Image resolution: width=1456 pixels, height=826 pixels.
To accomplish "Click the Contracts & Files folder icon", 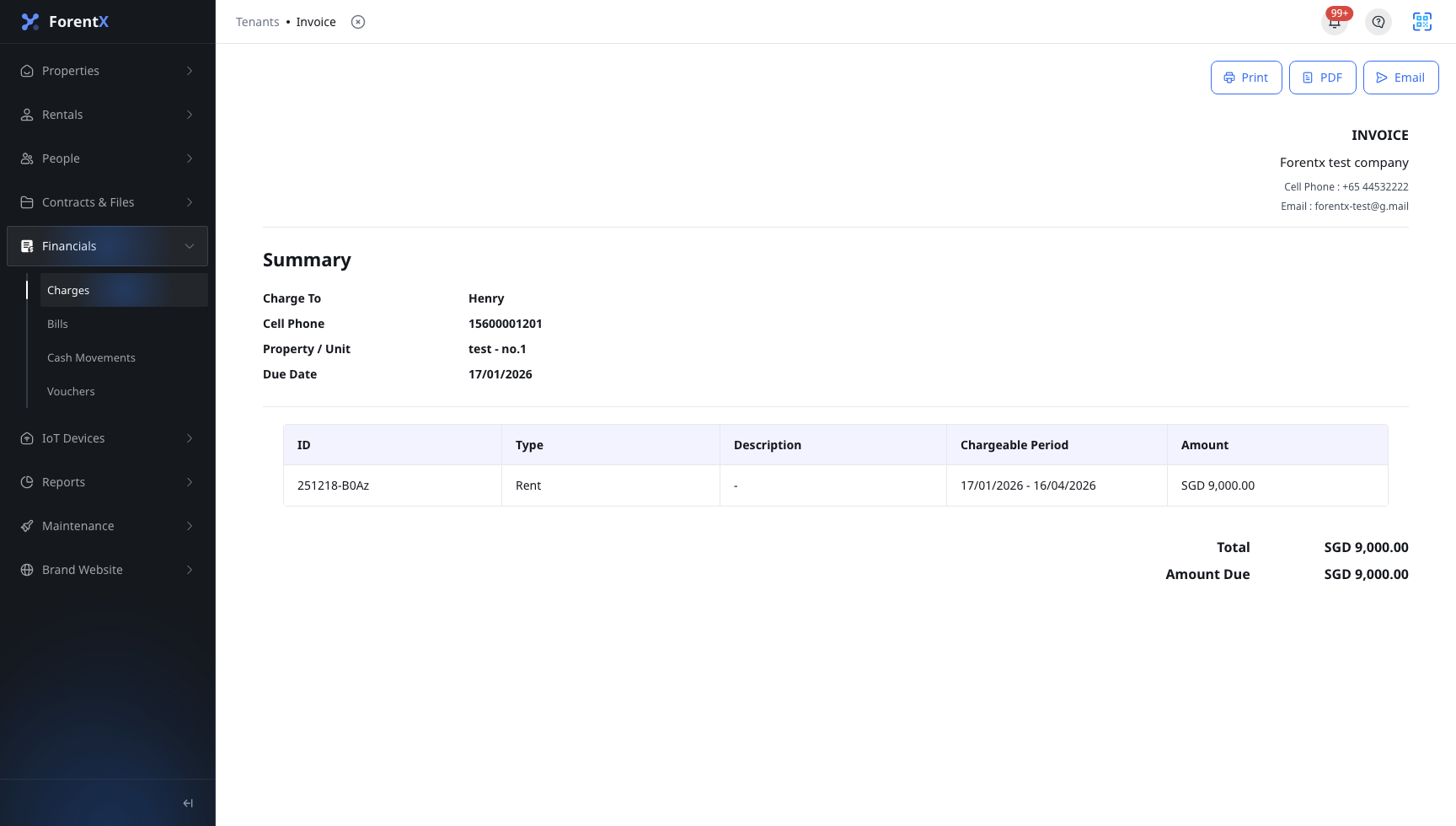I will pos(27,202).
